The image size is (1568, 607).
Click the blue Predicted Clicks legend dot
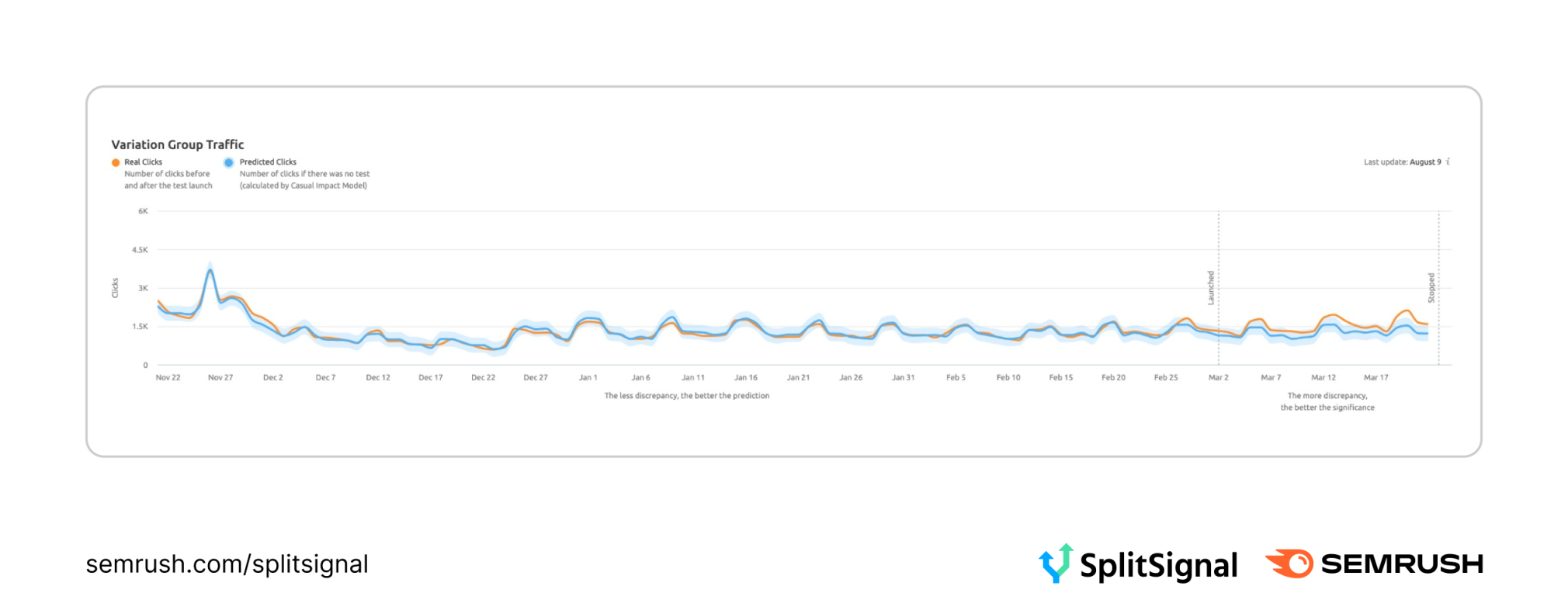[x=228, y=163]
